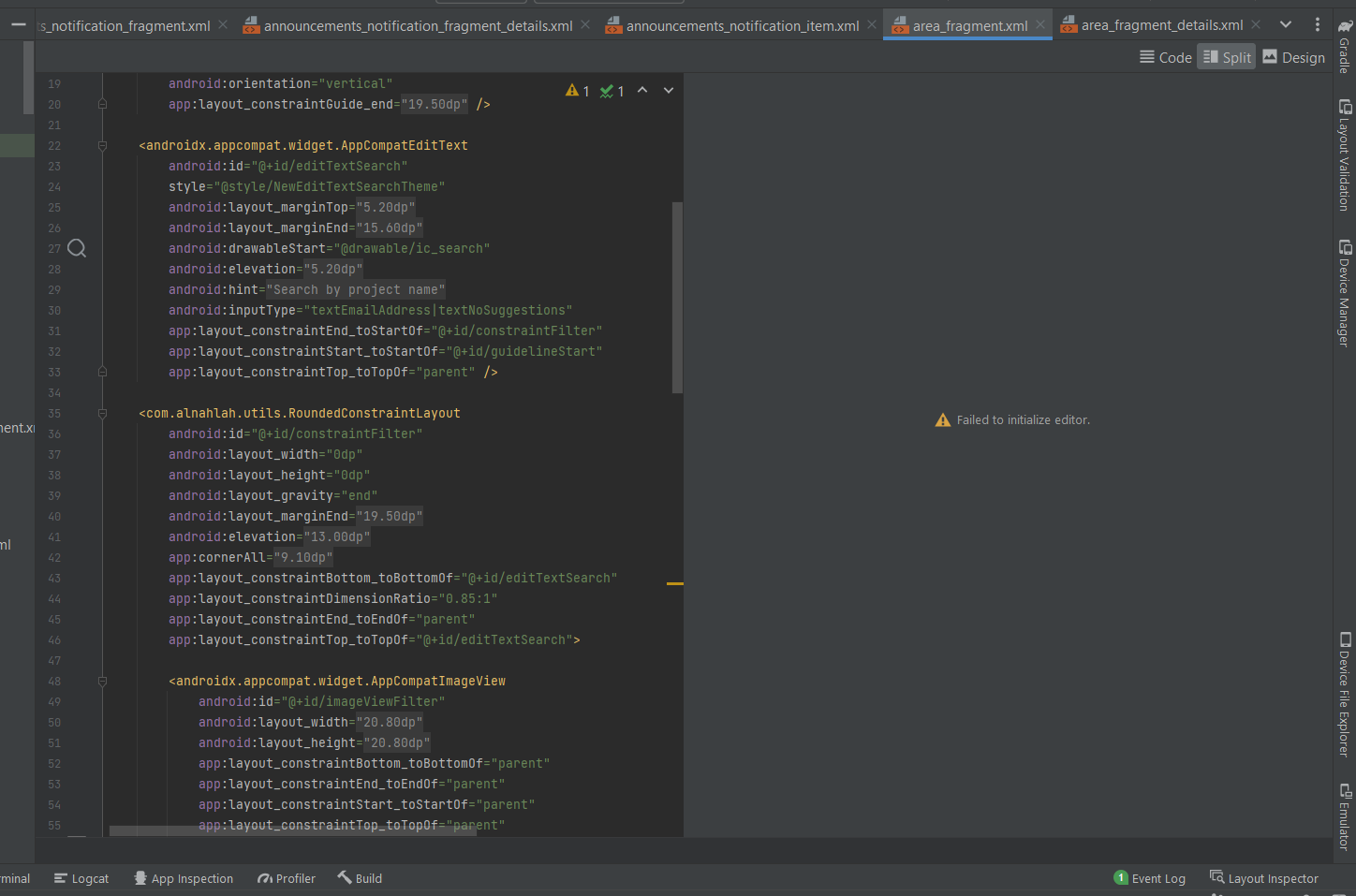Open Layout Validation panel

click(x=1344, y=154)
